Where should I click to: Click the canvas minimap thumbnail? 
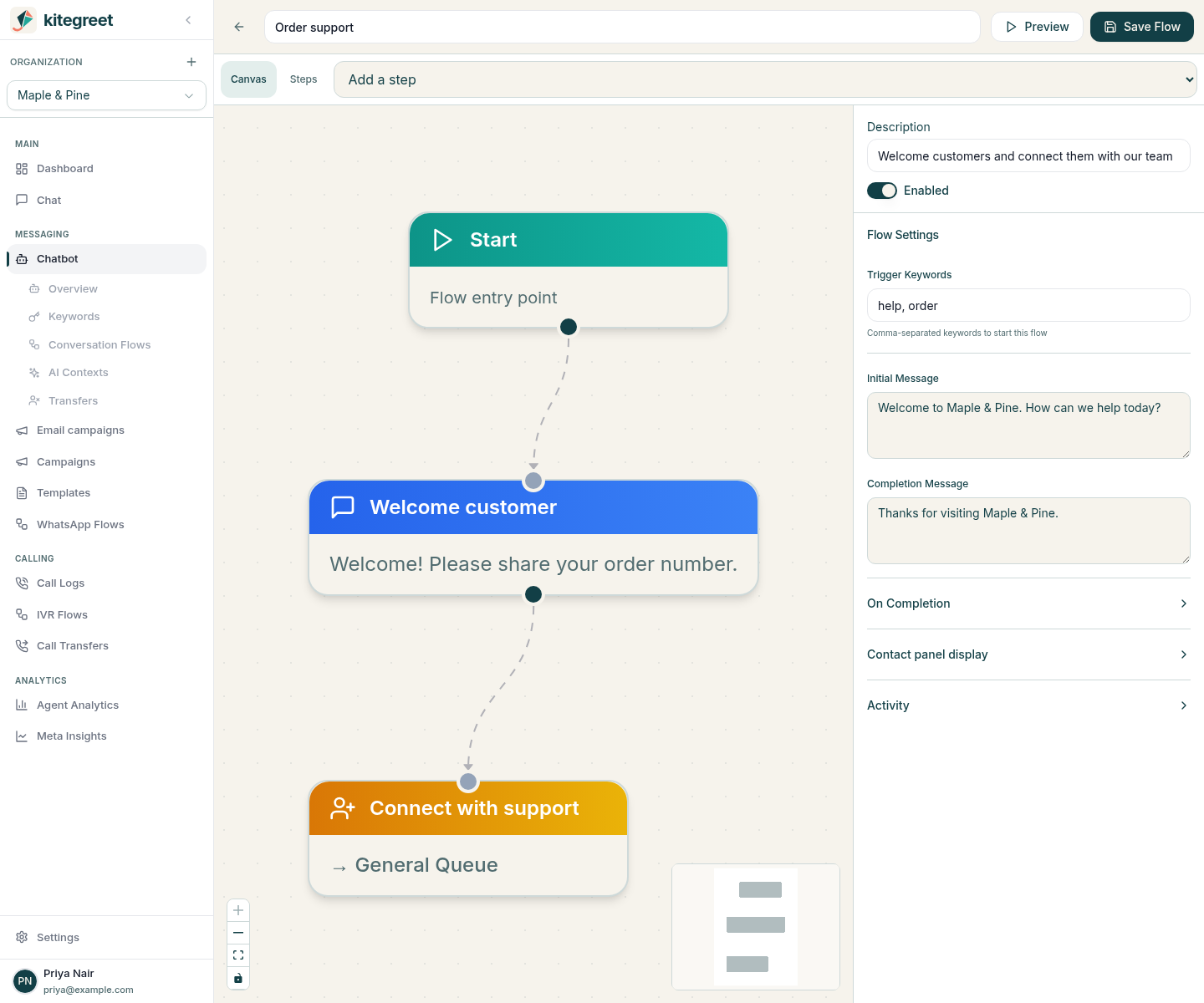(756, 927)
